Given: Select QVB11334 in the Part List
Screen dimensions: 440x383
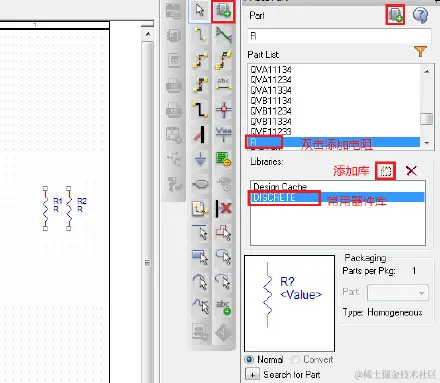Looking at the screenshot, I should (271, 121).
